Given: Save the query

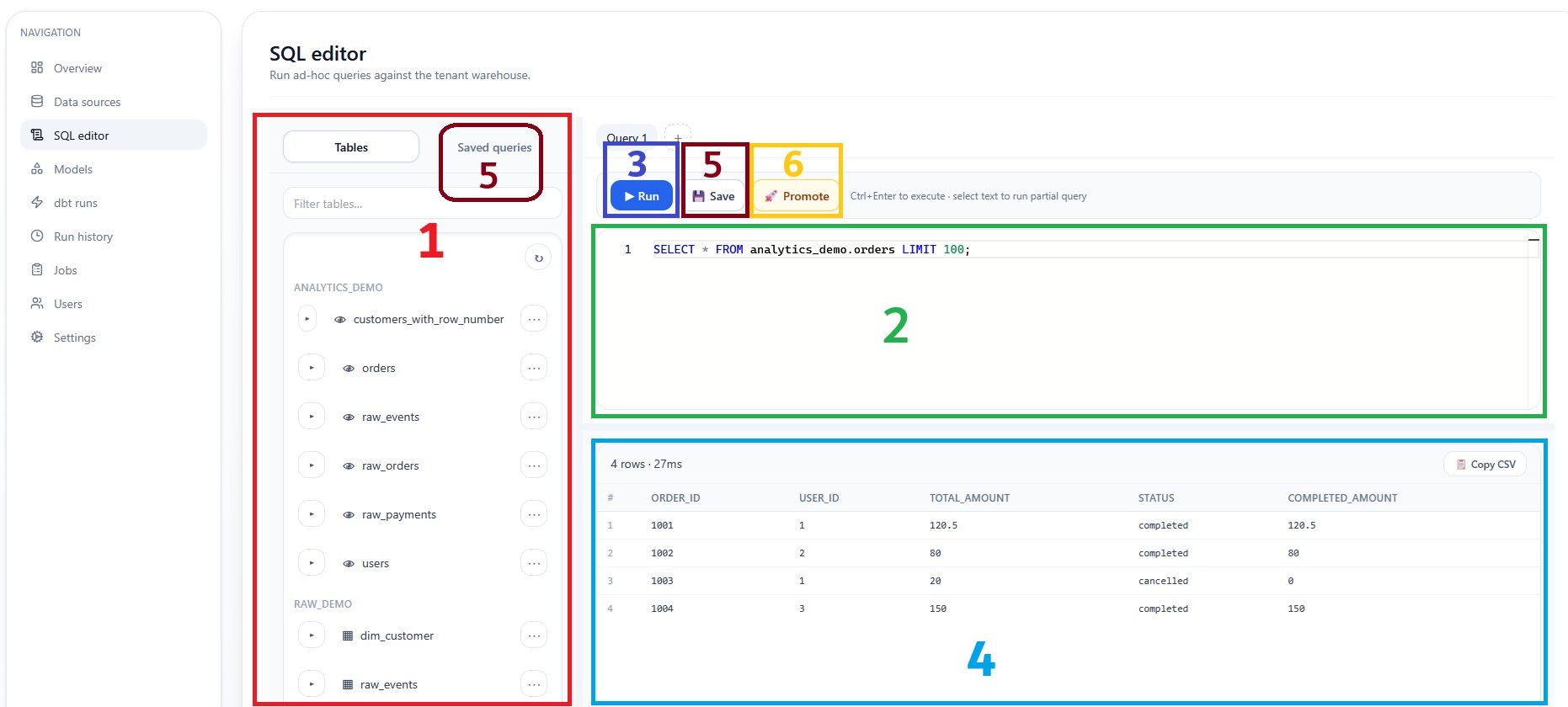Looking at the screenshot, I should pyautogui.click(x=714, y=196).
